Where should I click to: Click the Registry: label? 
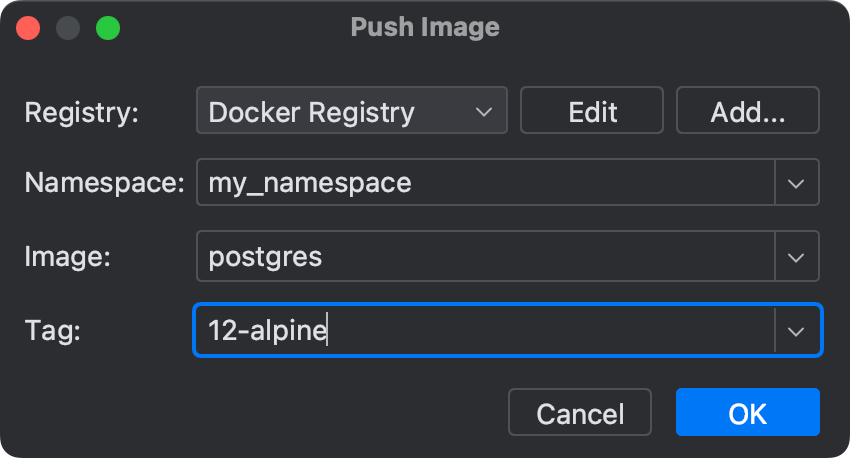click(82, 112)
